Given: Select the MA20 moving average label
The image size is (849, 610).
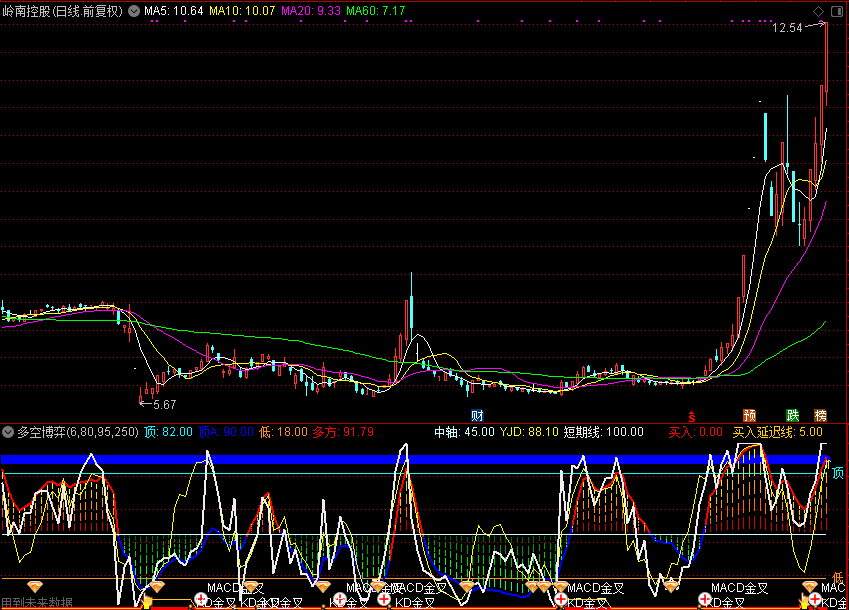Looking at the screenshot, I should [310, 11].
